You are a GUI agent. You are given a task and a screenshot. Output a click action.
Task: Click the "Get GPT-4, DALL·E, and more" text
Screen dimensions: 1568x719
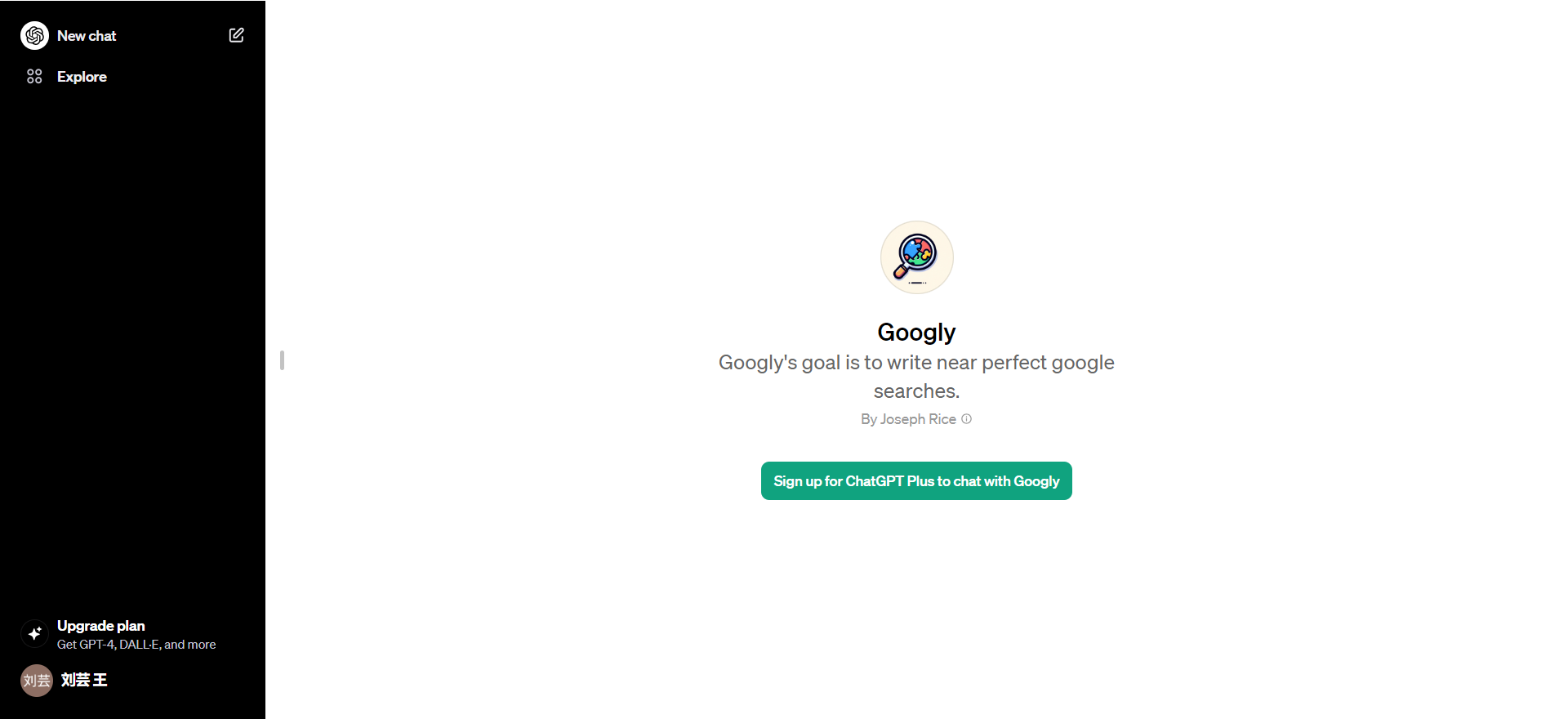pos(136,645)
